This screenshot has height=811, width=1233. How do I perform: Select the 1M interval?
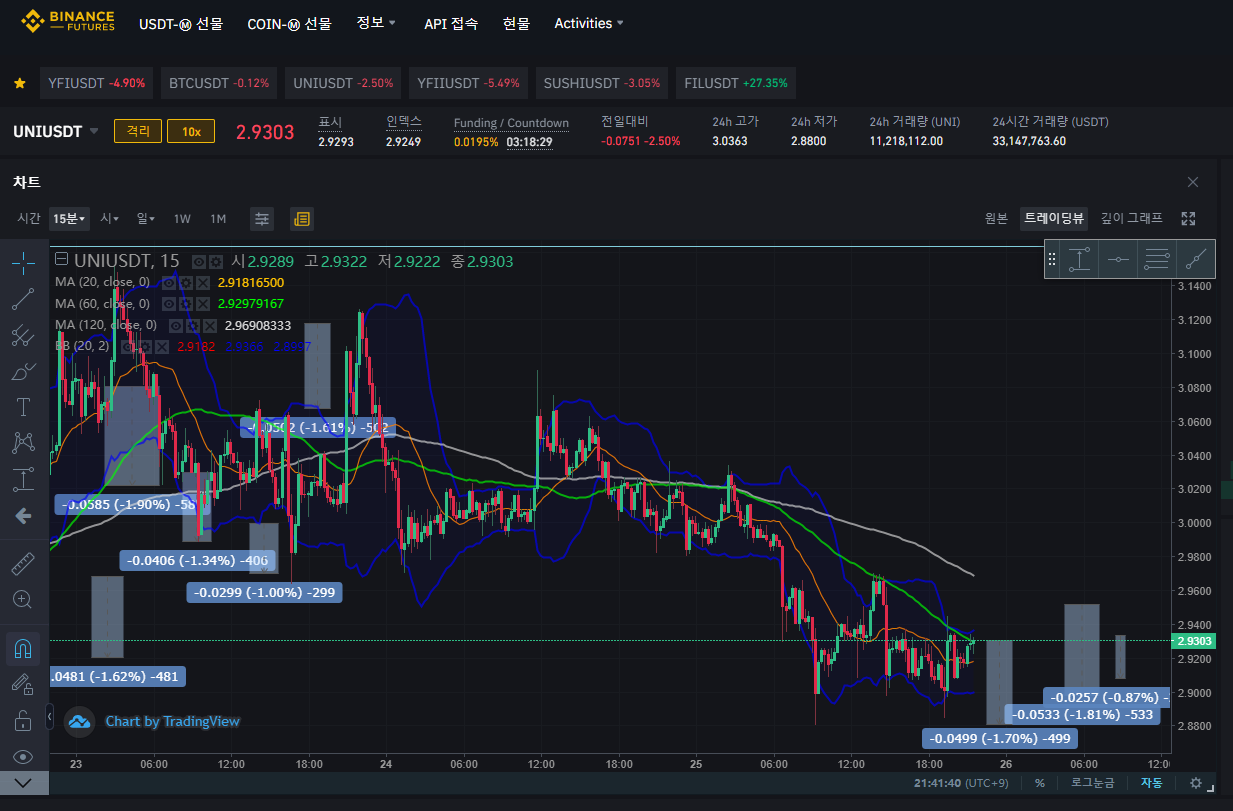218,218
